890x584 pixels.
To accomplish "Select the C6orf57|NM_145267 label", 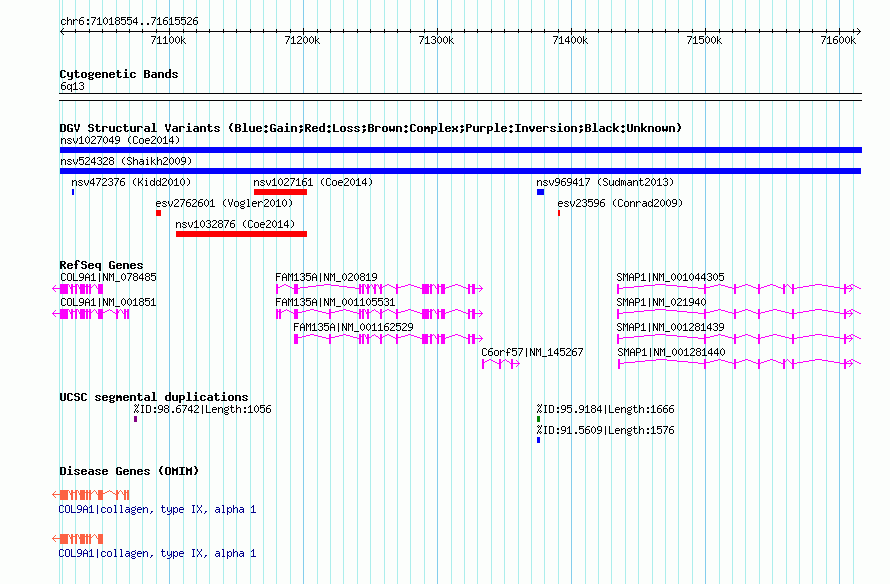I will 532,352.
